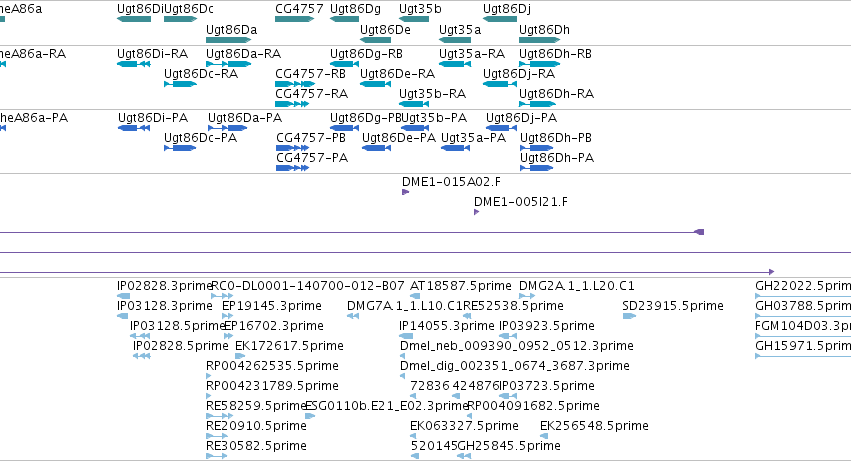Select Dmel_dig_002351_0674_3687.3prime label
The width and height of the screenshot is (851, 461).
(x=515, y=365)
